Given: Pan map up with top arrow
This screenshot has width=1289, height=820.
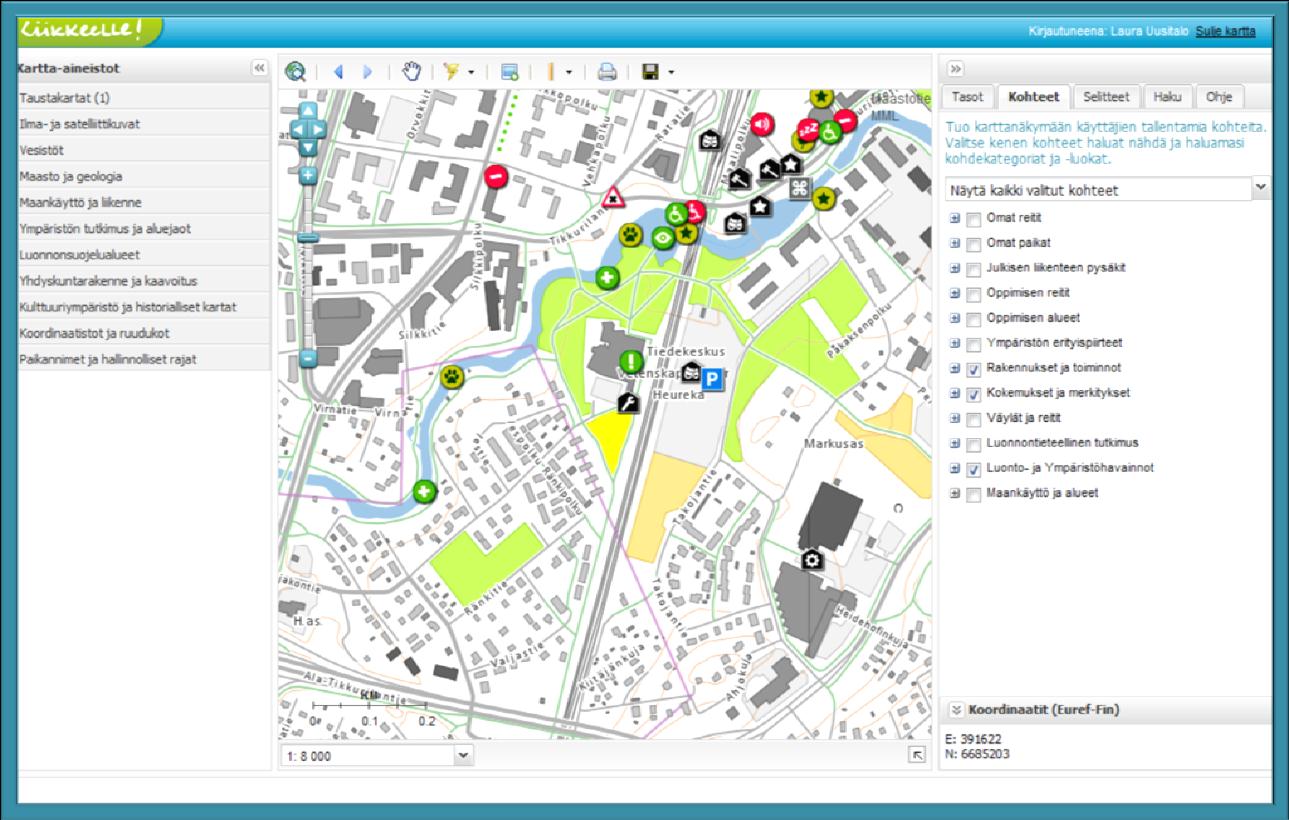Looking at the screenshot, I should (308, 110).
